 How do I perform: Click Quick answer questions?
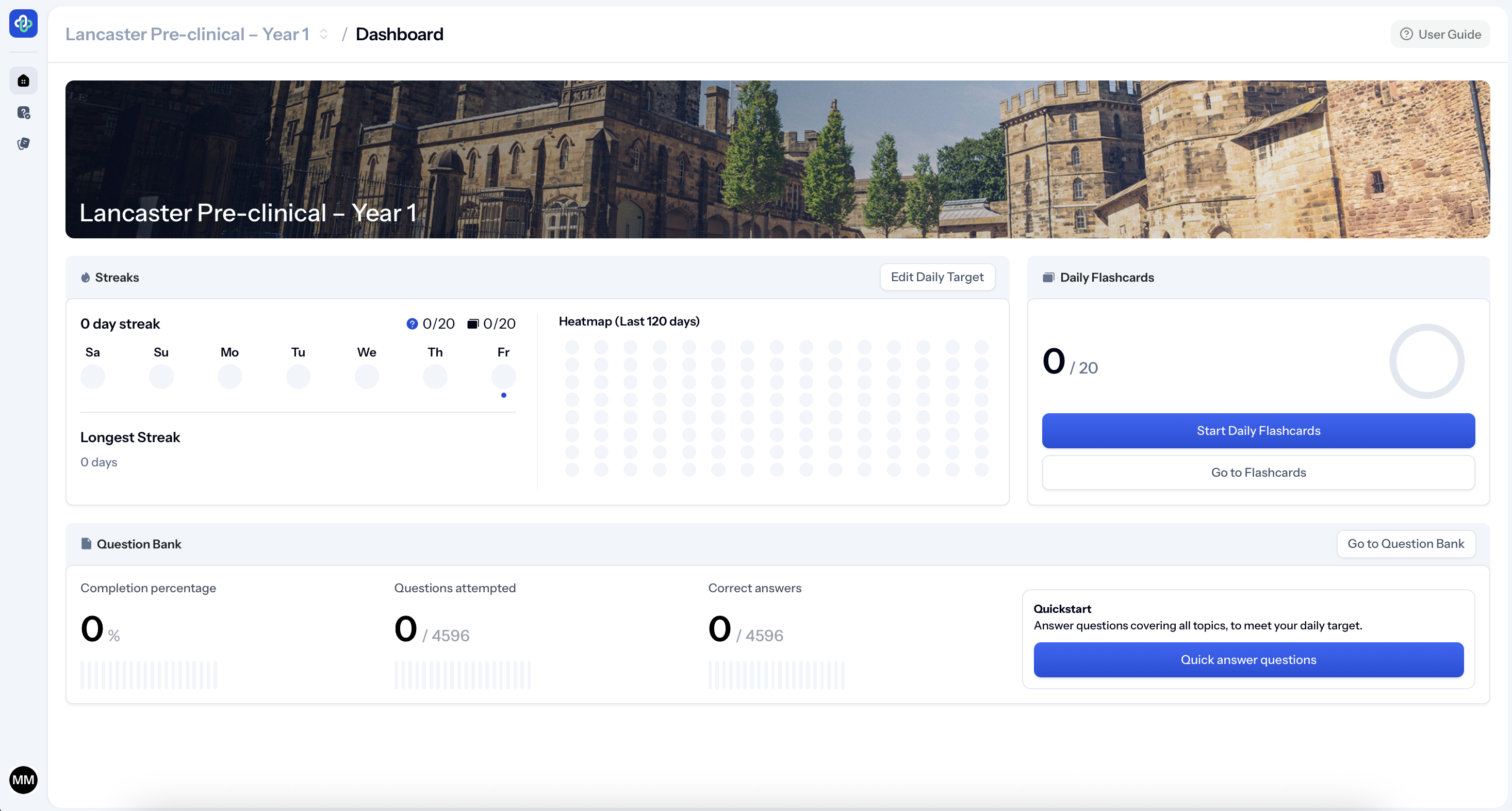1248,659
